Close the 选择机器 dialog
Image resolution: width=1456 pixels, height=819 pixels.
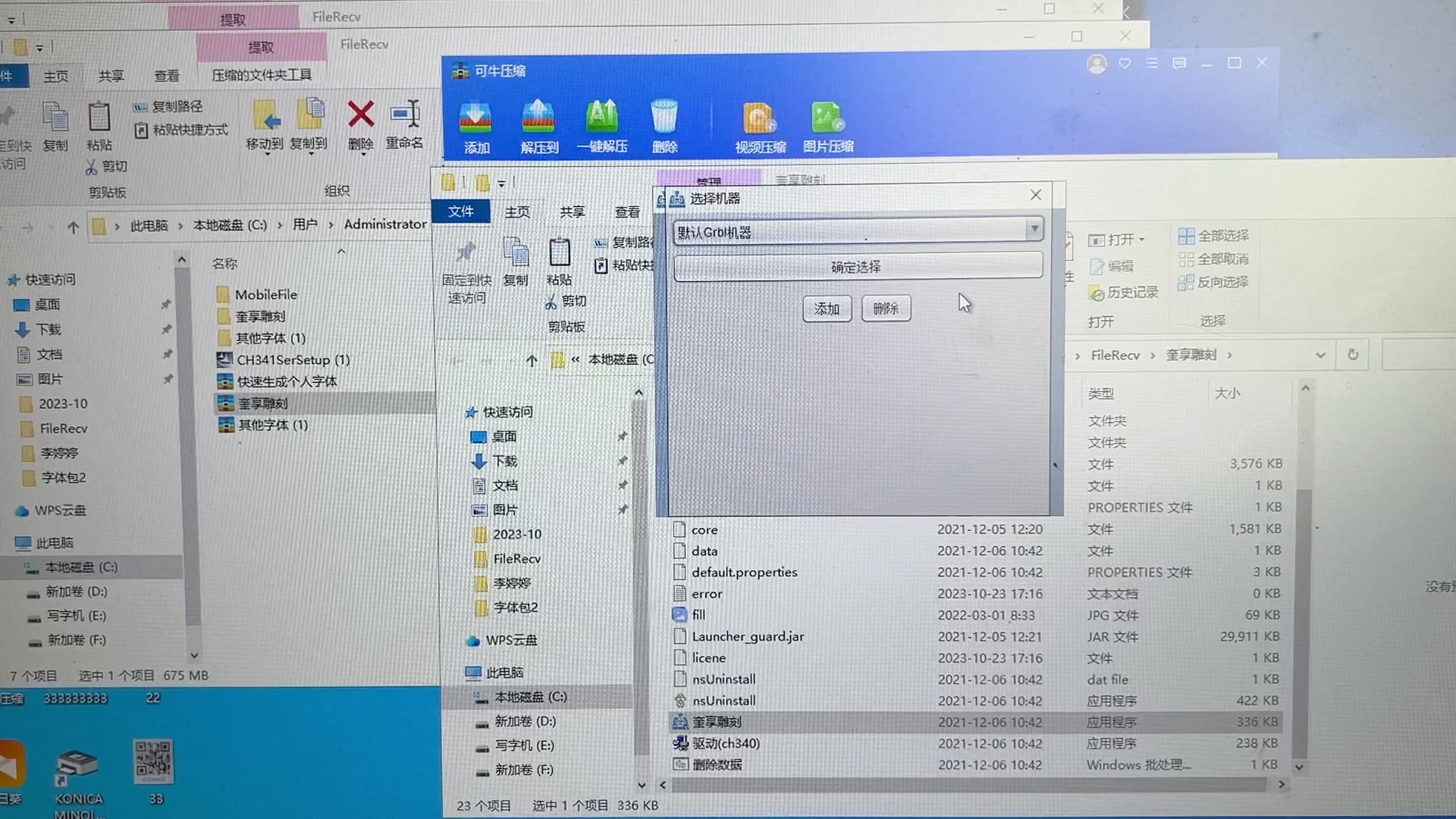1036,195
